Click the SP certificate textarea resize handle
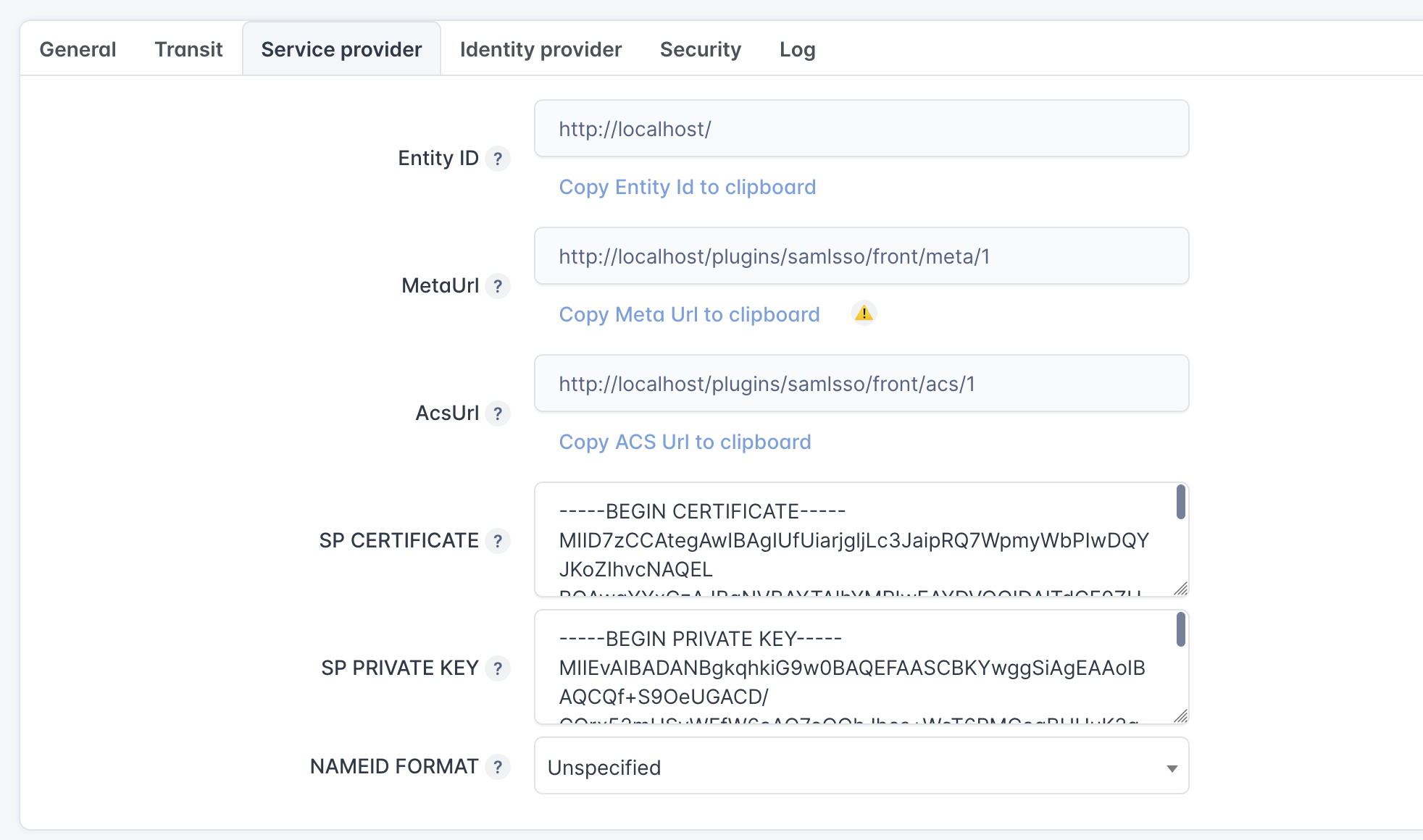This screenshot has width=1423, height=840. tap(1181, 589)
